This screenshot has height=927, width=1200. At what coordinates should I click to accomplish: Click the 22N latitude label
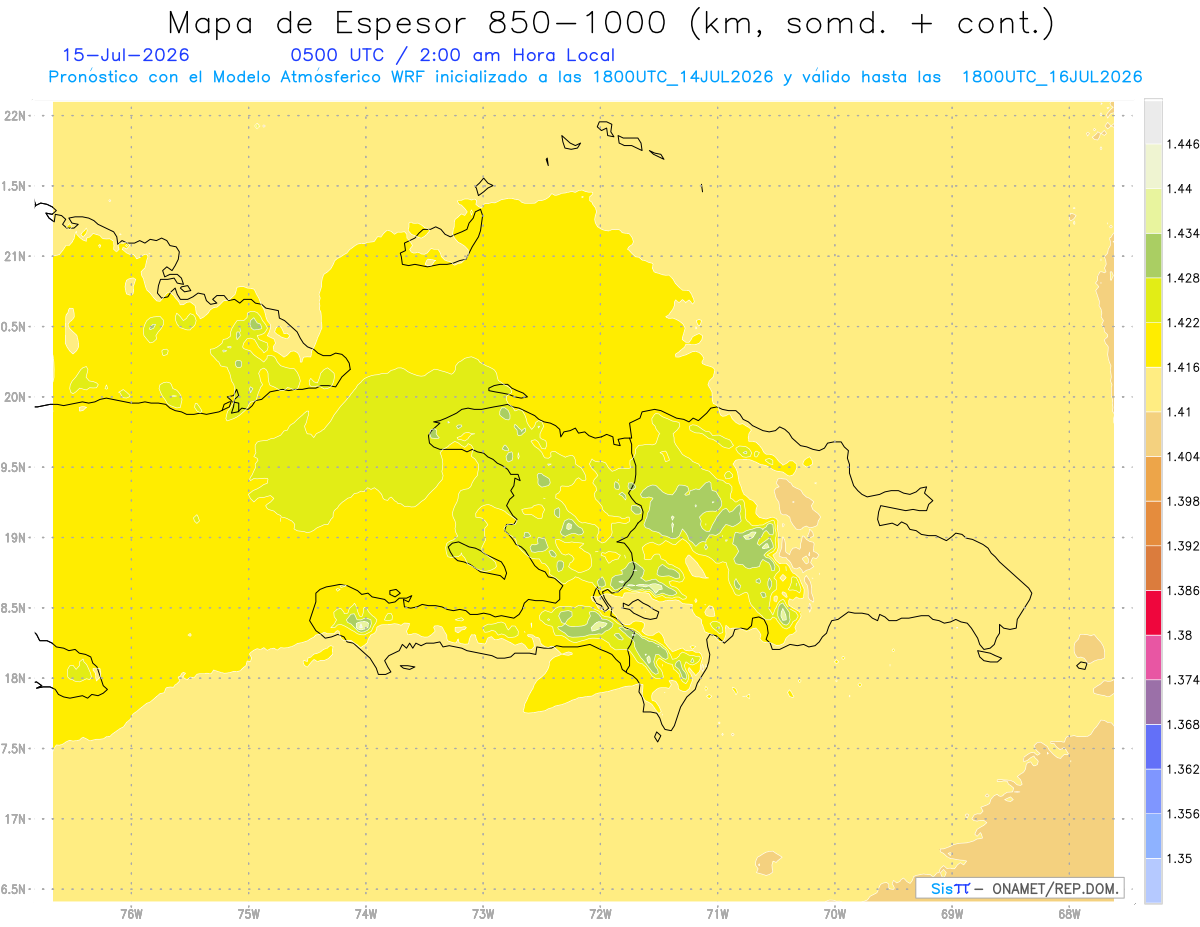(17, 116)
